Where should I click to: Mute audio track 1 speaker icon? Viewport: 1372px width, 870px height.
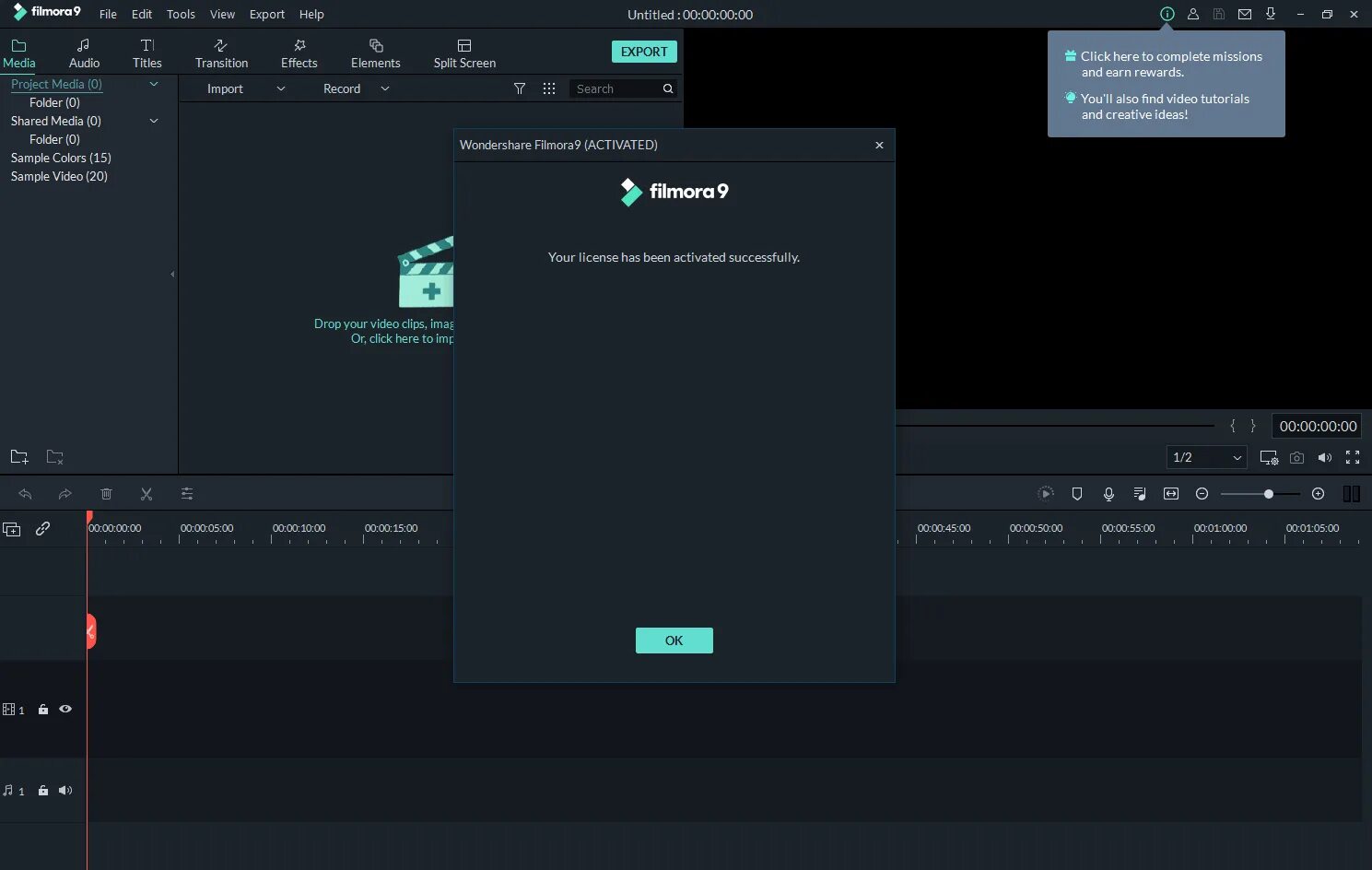click(x=65, y=790)
